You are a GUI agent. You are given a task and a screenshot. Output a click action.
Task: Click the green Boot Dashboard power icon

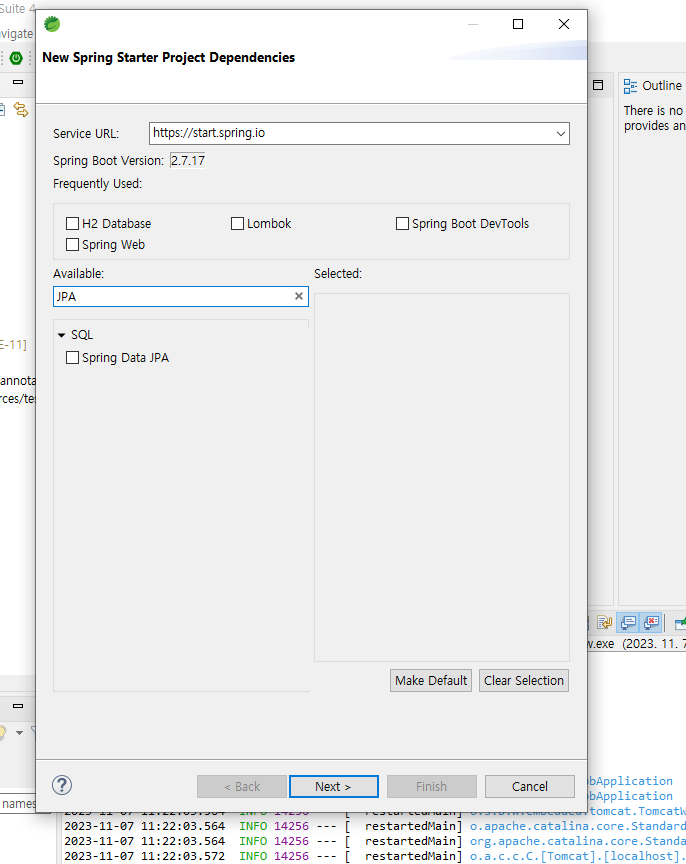click(16, 58)
